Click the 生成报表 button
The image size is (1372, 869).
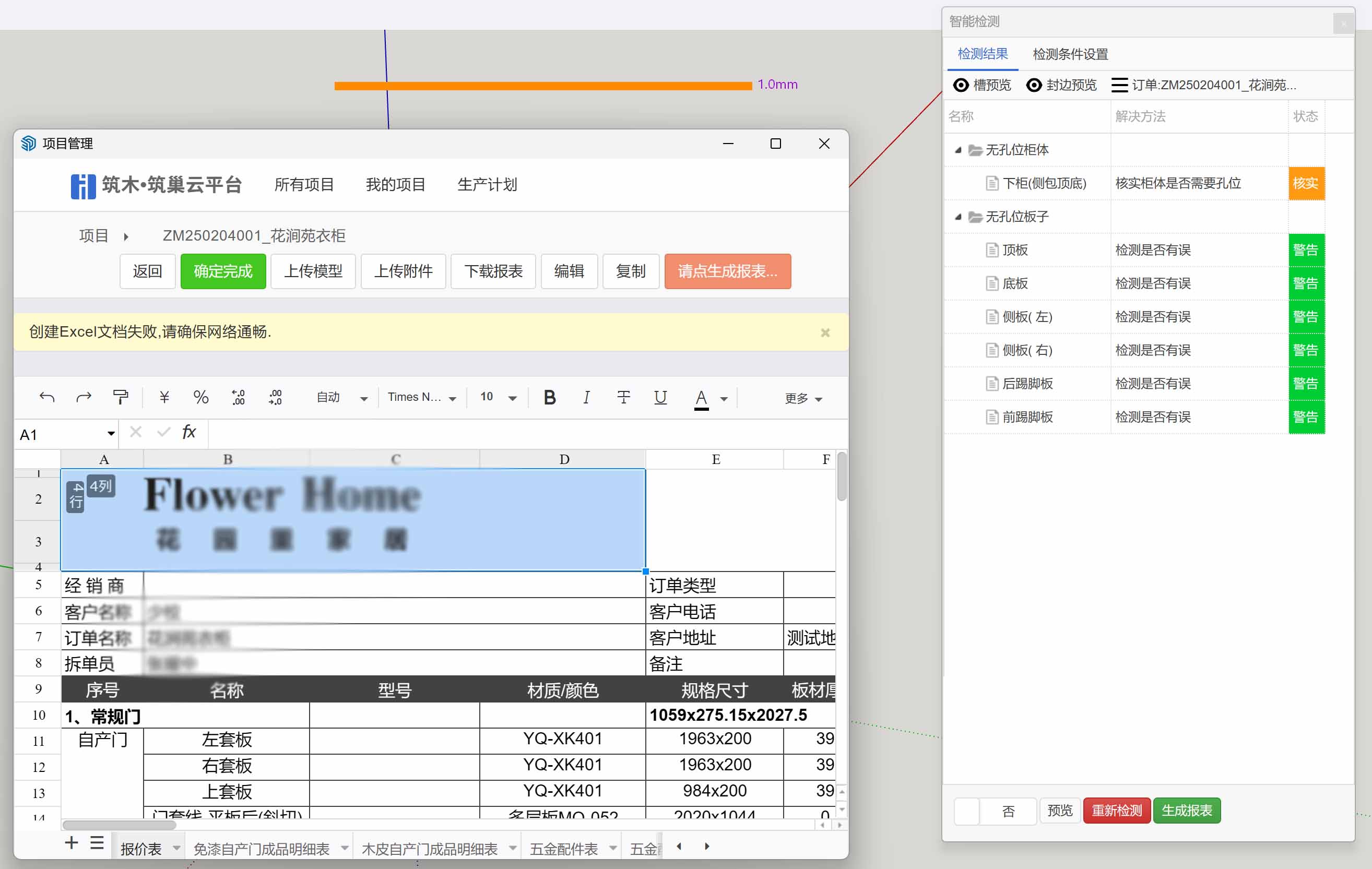tap(1186, 811)
